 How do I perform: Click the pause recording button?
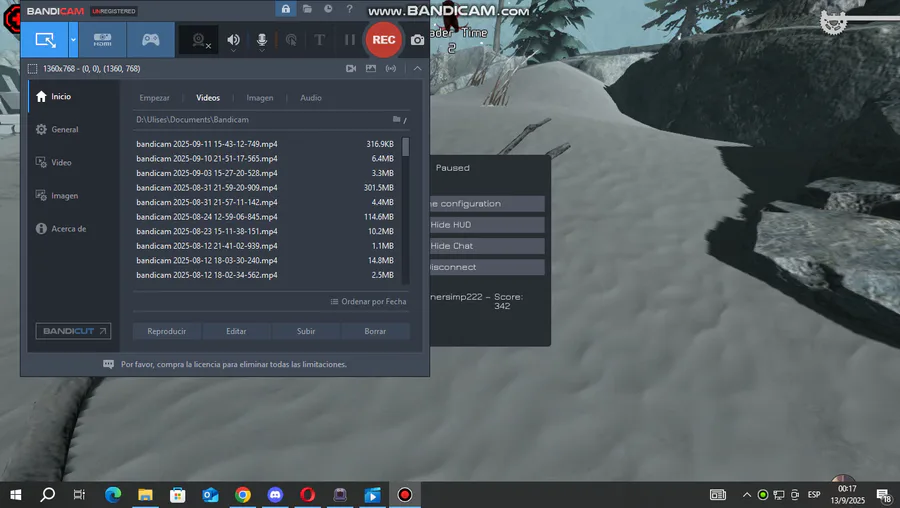(x=350, y=40)
